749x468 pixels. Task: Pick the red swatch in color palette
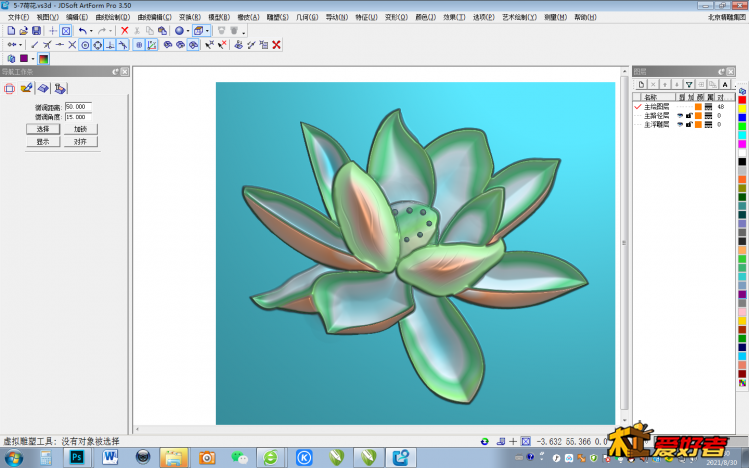[x=742, y=99]
